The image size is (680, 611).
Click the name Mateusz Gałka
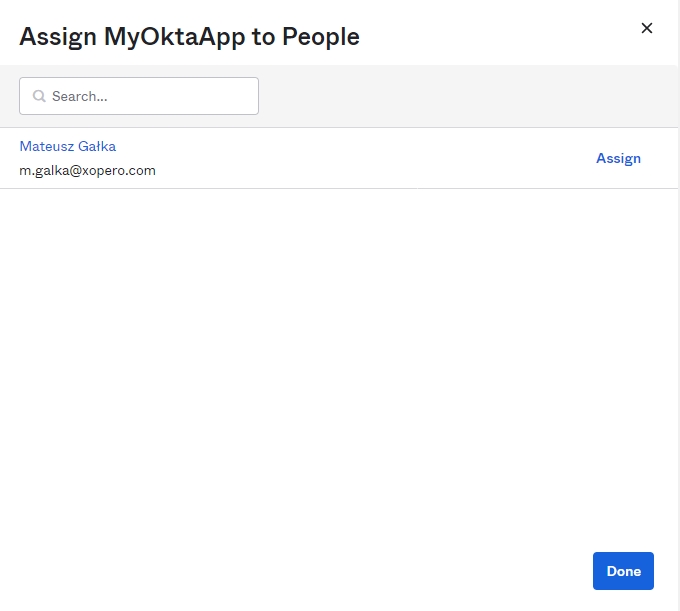coord(68,146)
